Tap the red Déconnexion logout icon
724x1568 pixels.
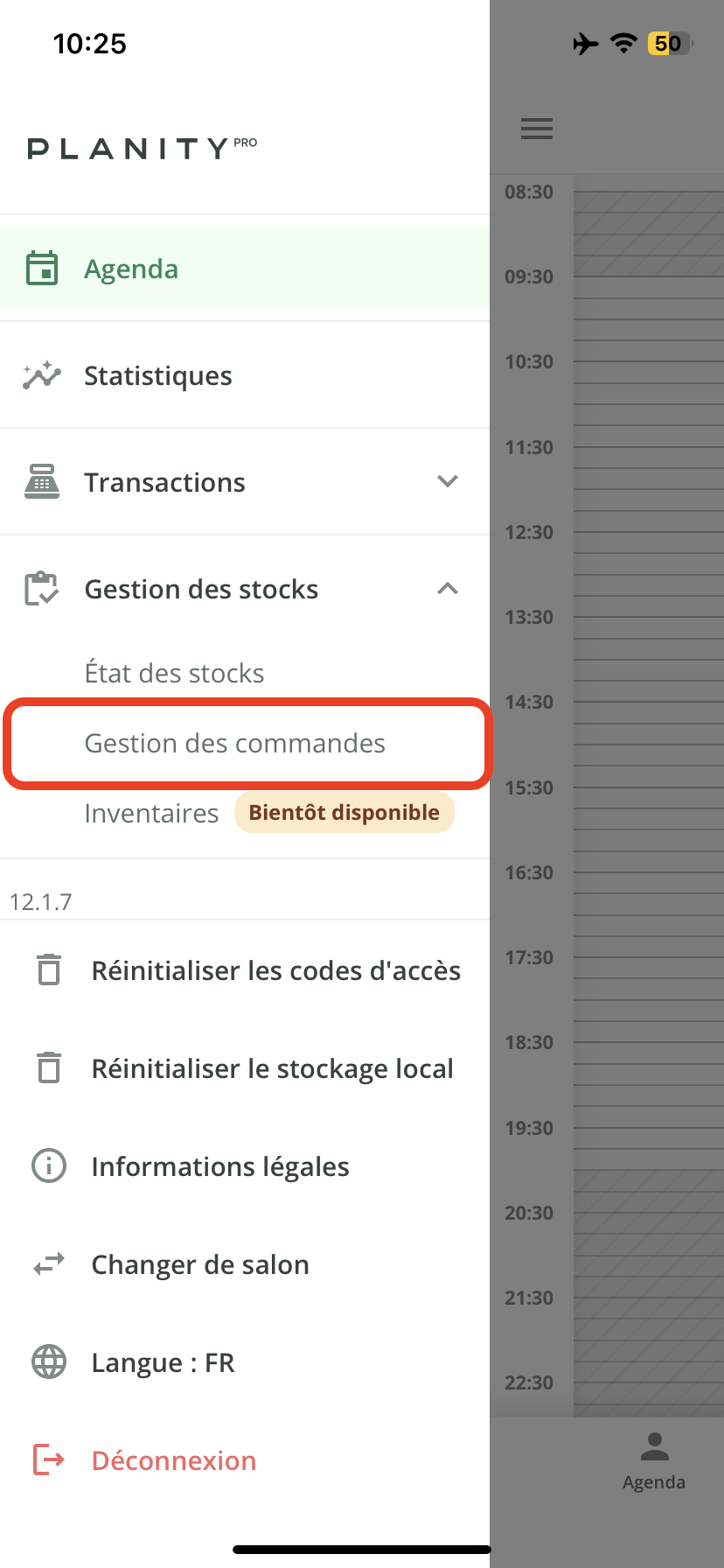pyautogui.click(x=49, y=1459)
